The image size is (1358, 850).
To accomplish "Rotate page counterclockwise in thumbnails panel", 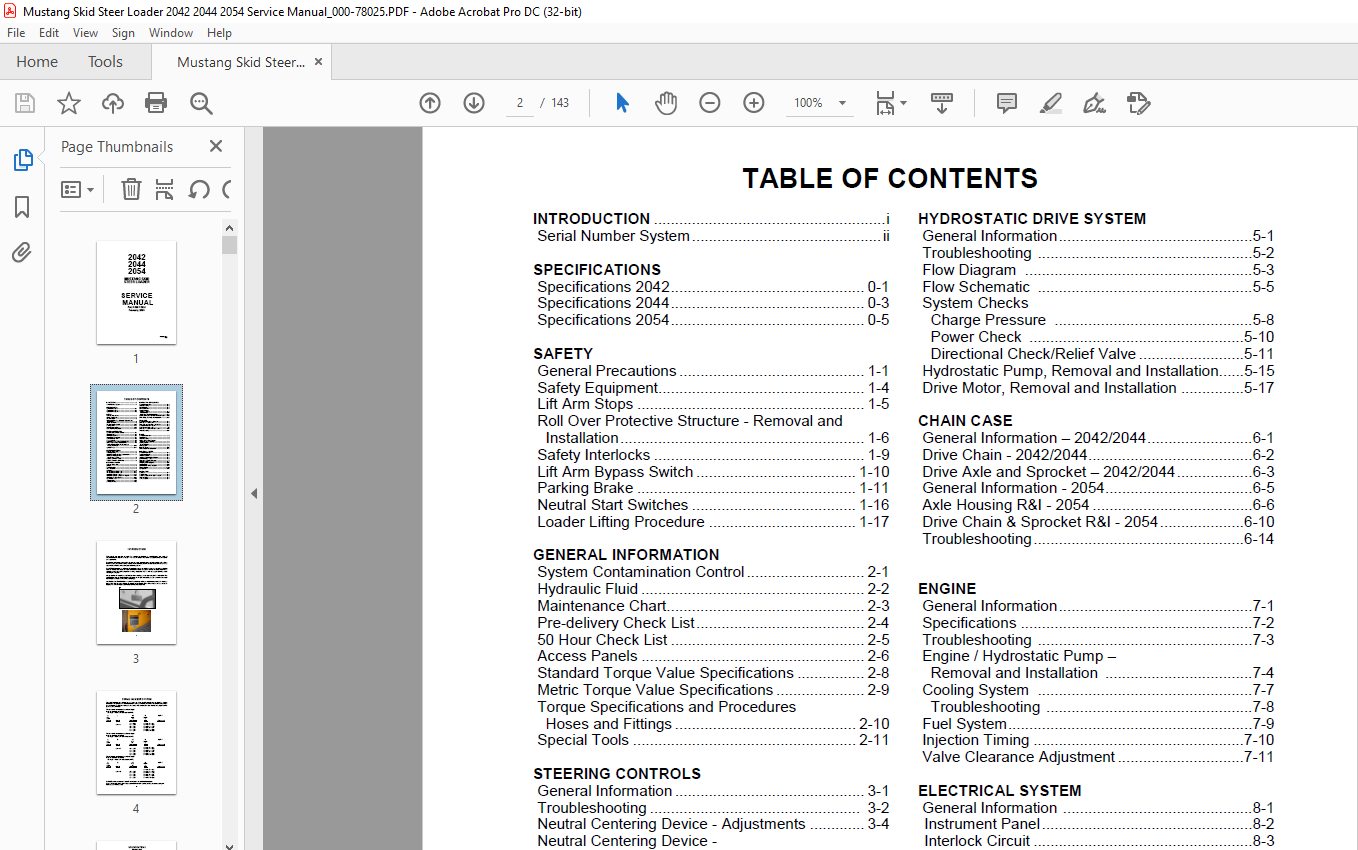I will click(199, 189).
